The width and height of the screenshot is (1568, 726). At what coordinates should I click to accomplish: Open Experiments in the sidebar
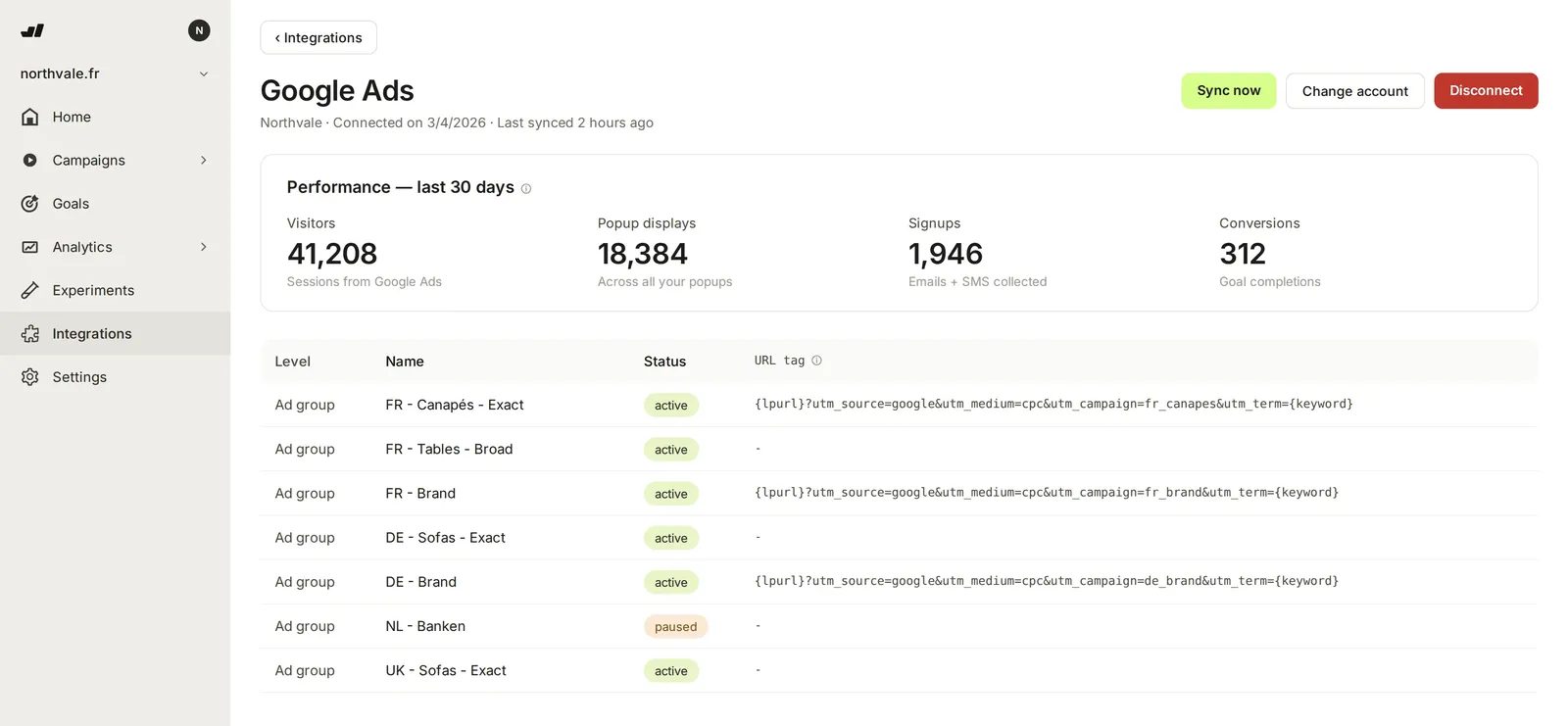[115, 290]
